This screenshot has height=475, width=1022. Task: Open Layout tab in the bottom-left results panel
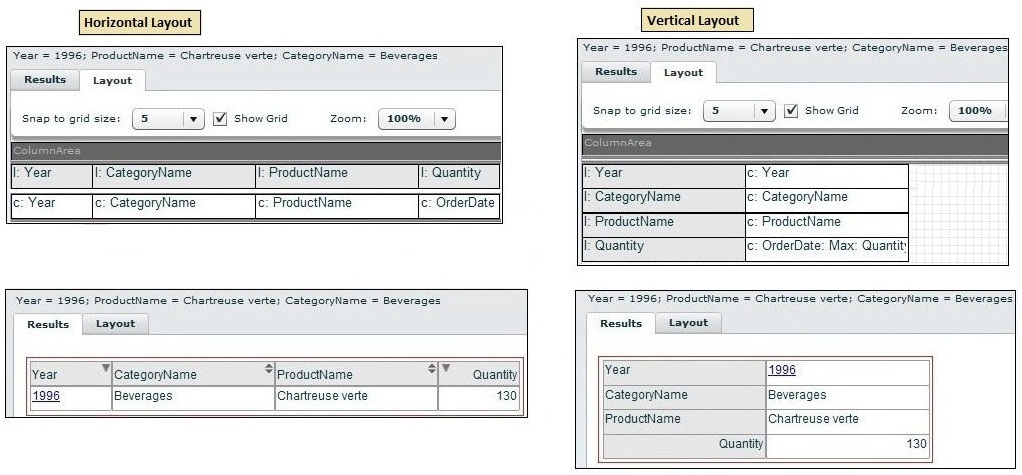(115, 324)
